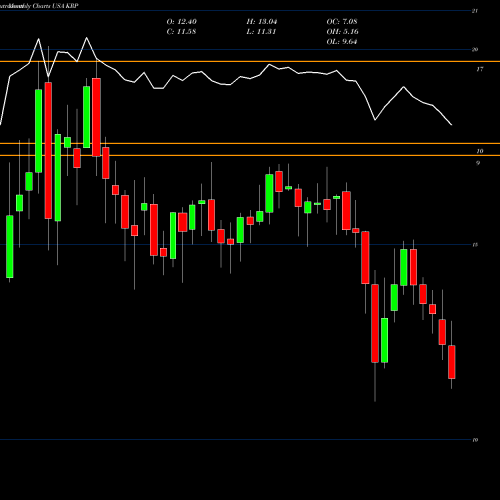Image resolution: width=500 pixels, height=500 pixels.
Task: Click the high value H: 13.04
Action: click(262, 22)
